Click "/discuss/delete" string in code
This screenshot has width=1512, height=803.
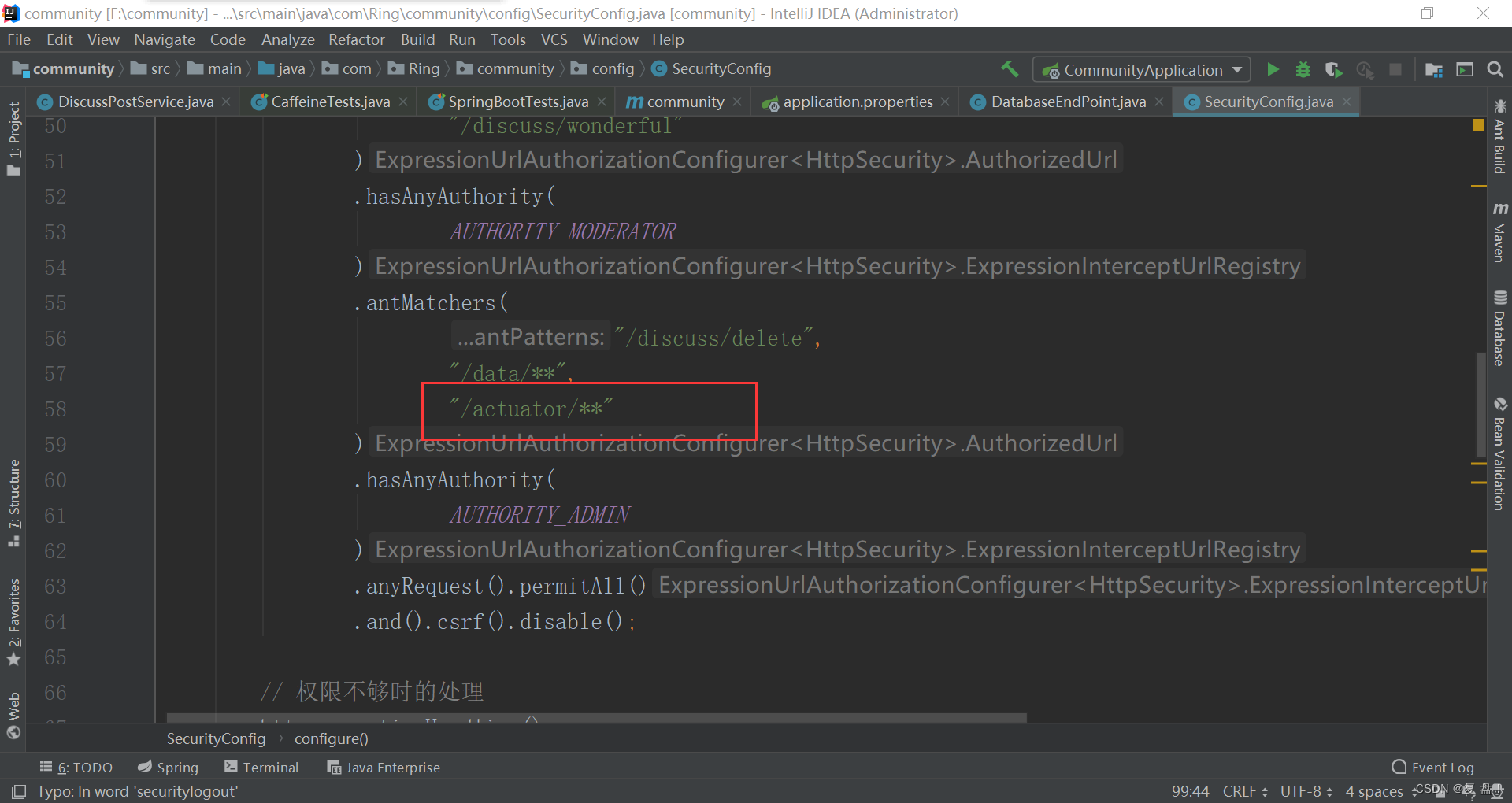(713, 339)
